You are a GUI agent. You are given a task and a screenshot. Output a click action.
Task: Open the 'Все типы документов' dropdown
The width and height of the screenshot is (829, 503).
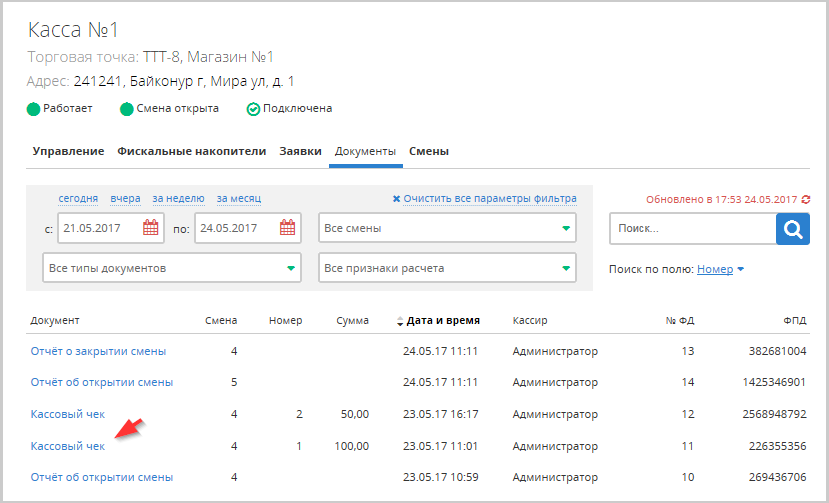point(172,268)
